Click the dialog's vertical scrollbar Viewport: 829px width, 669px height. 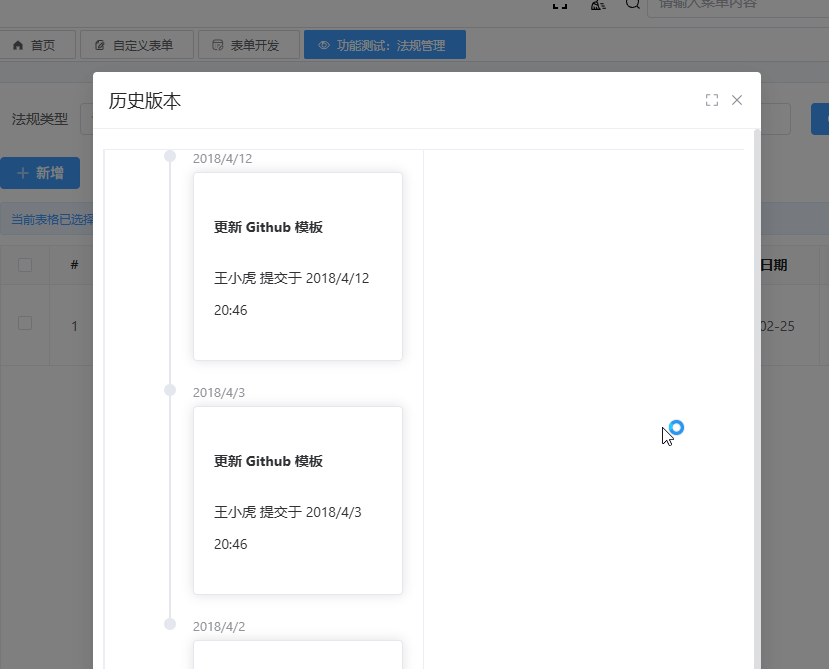click(x=756, y=400)
